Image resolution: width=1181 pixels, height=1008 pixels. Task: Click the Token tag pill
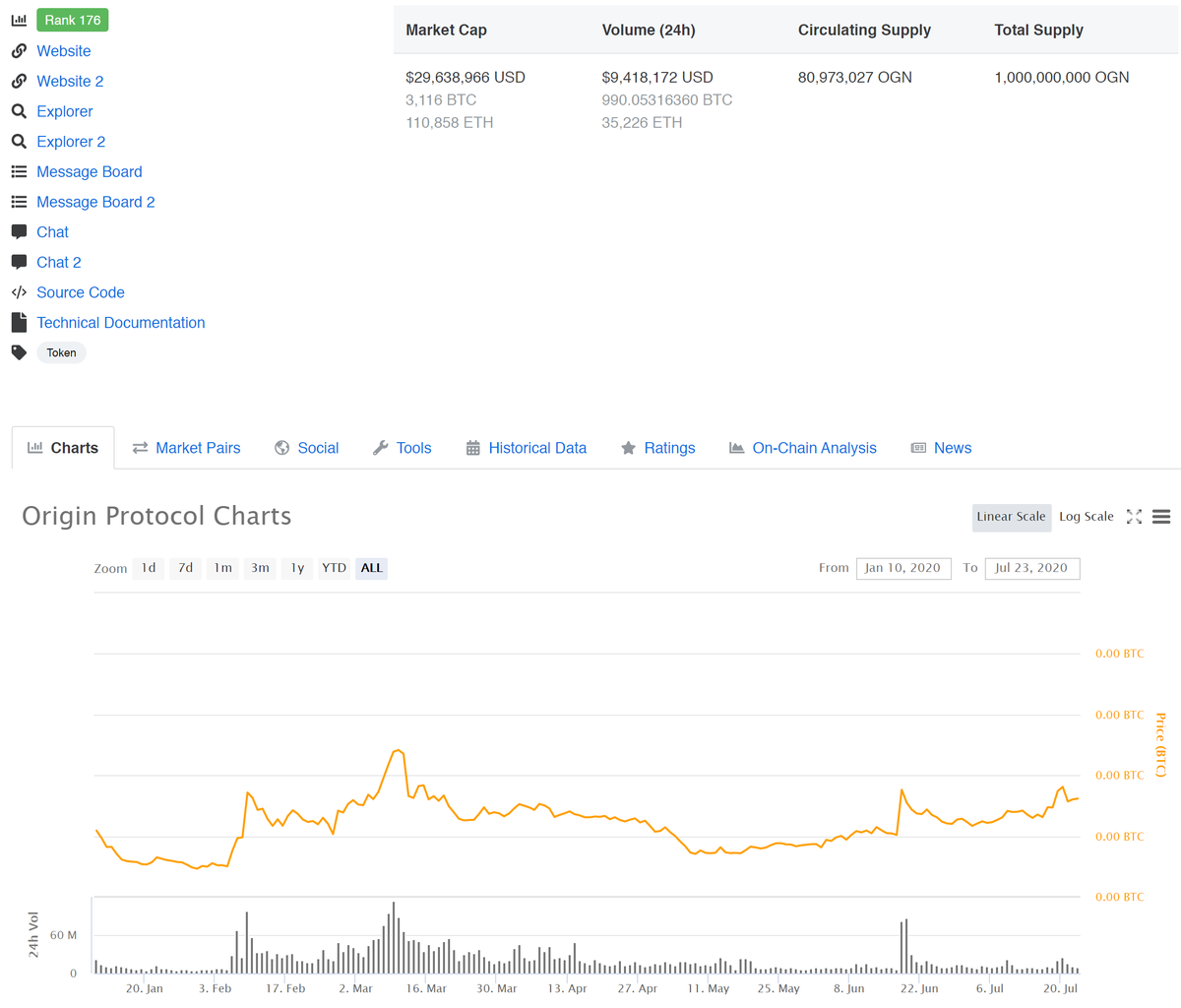[61, 352]
